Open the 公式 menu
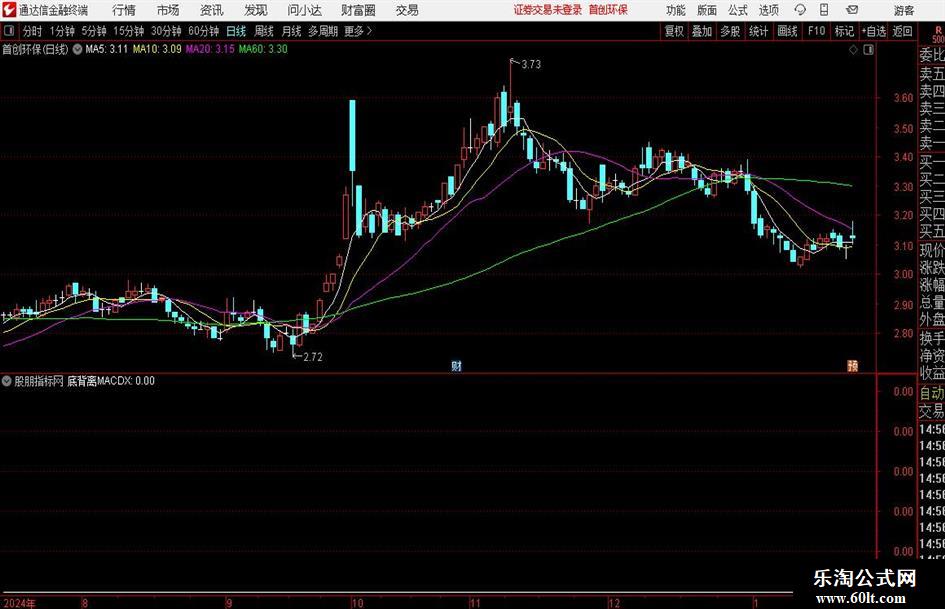Viewport: 945px width, 609px height. (x=738, y=10)
